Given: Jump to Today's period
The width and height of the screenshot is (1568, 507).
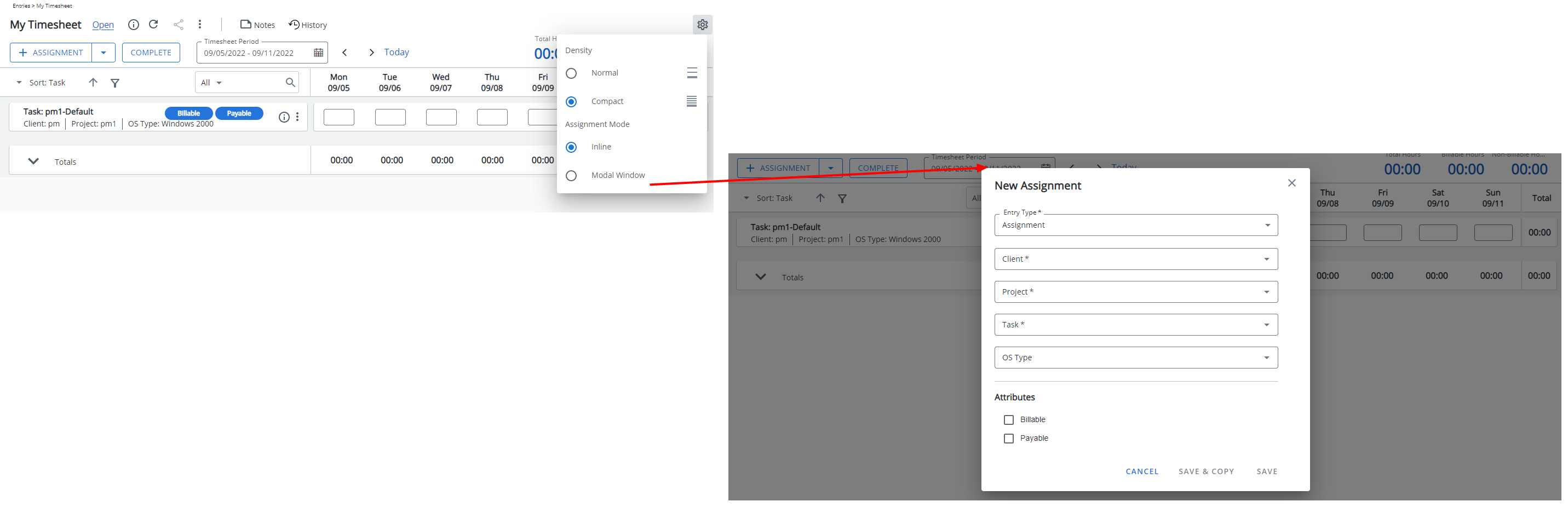Looking at the screenshot, I should point(397,53).
